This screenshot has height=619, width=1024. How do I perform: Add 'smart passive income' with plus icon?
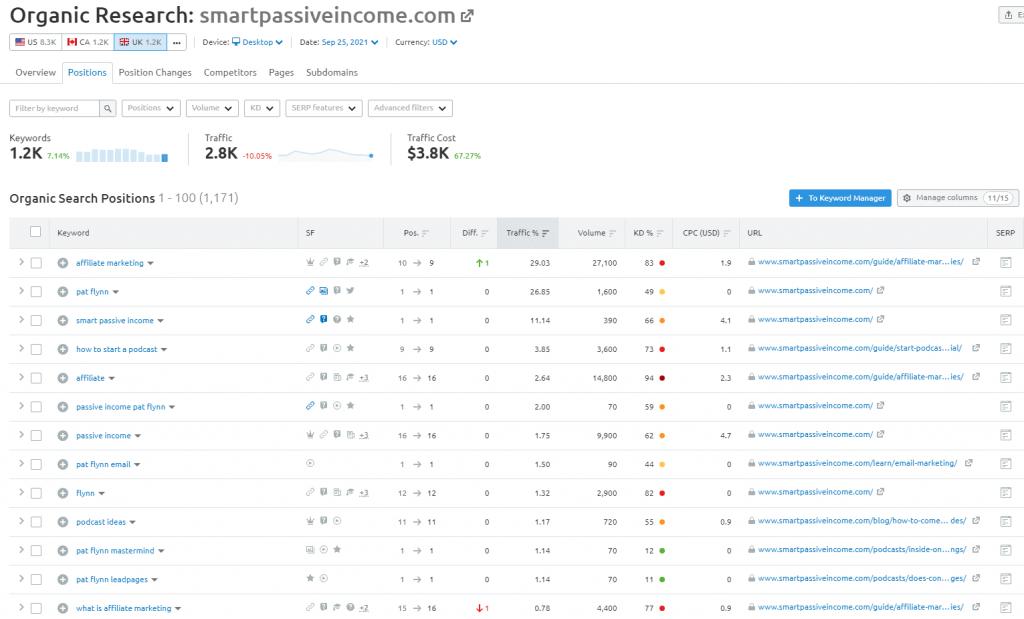pos(63,321)
